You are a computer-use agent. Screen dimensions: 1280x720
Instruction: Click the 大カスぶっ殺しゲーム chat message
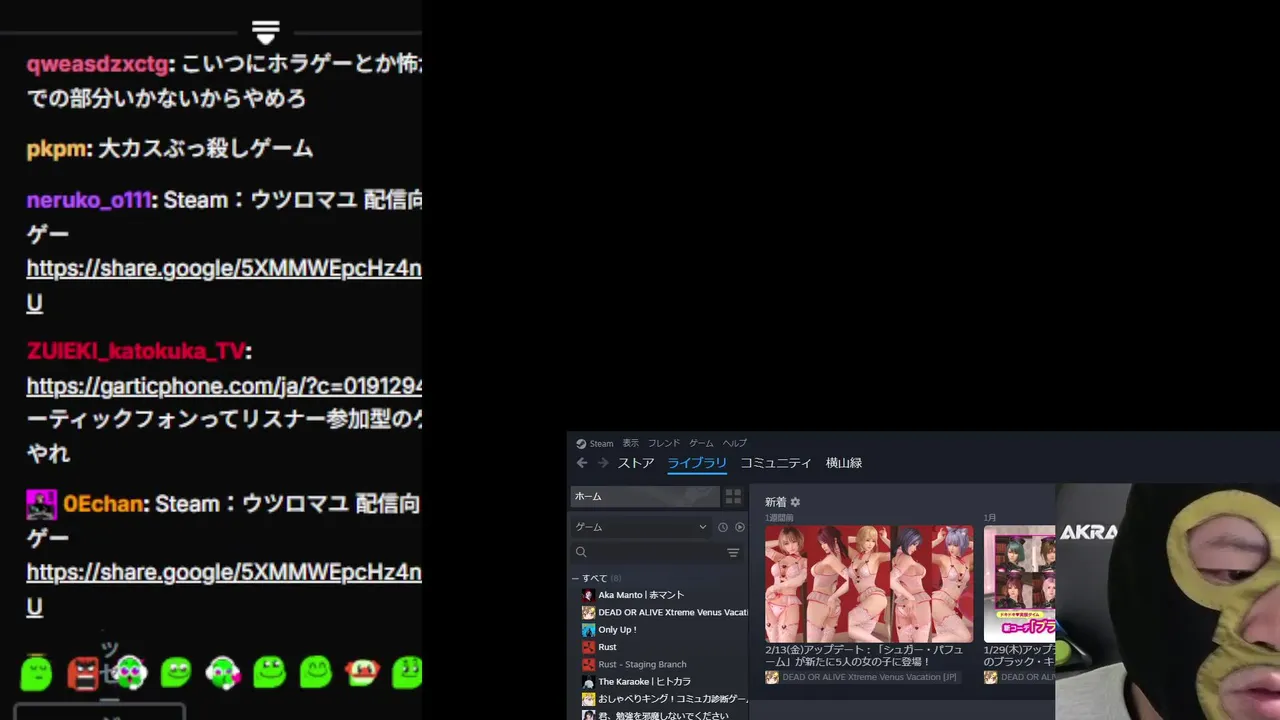point(205,149)
